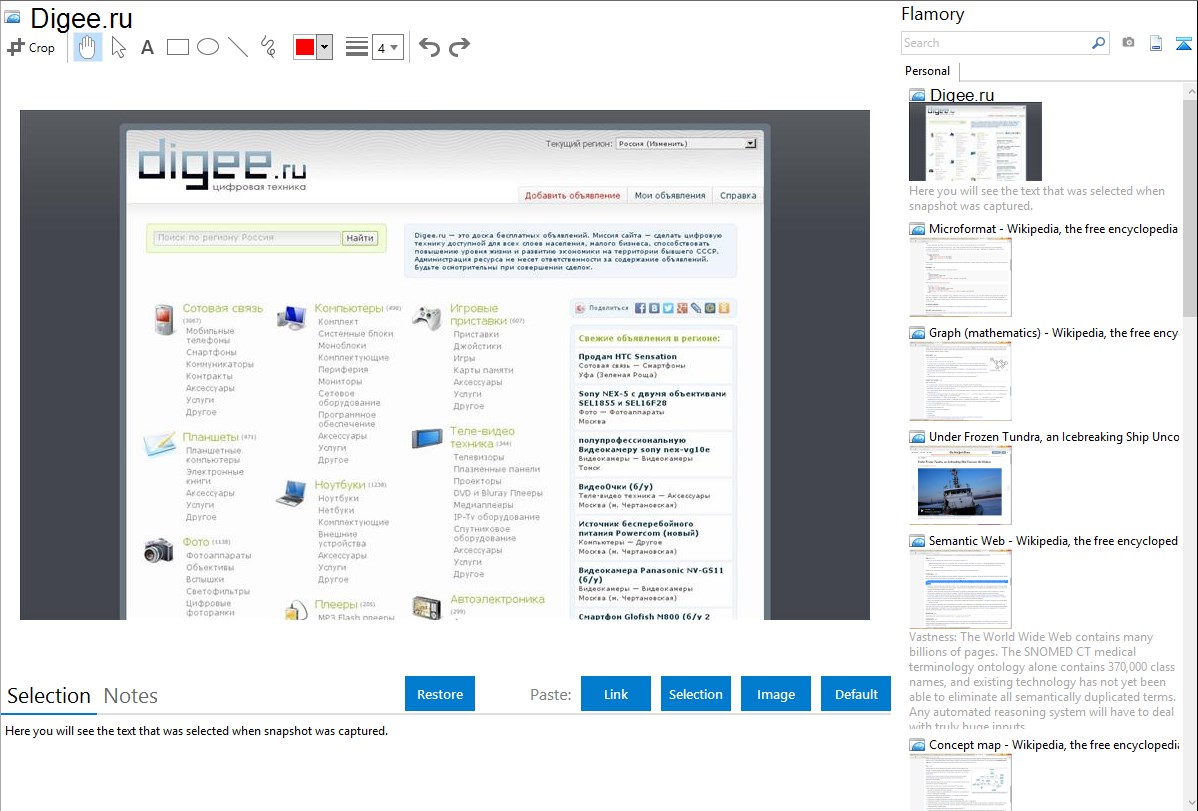1198x811 pixels.
Task: Click the blue triangle-under-bar icon
Action: coord(1183,44)
